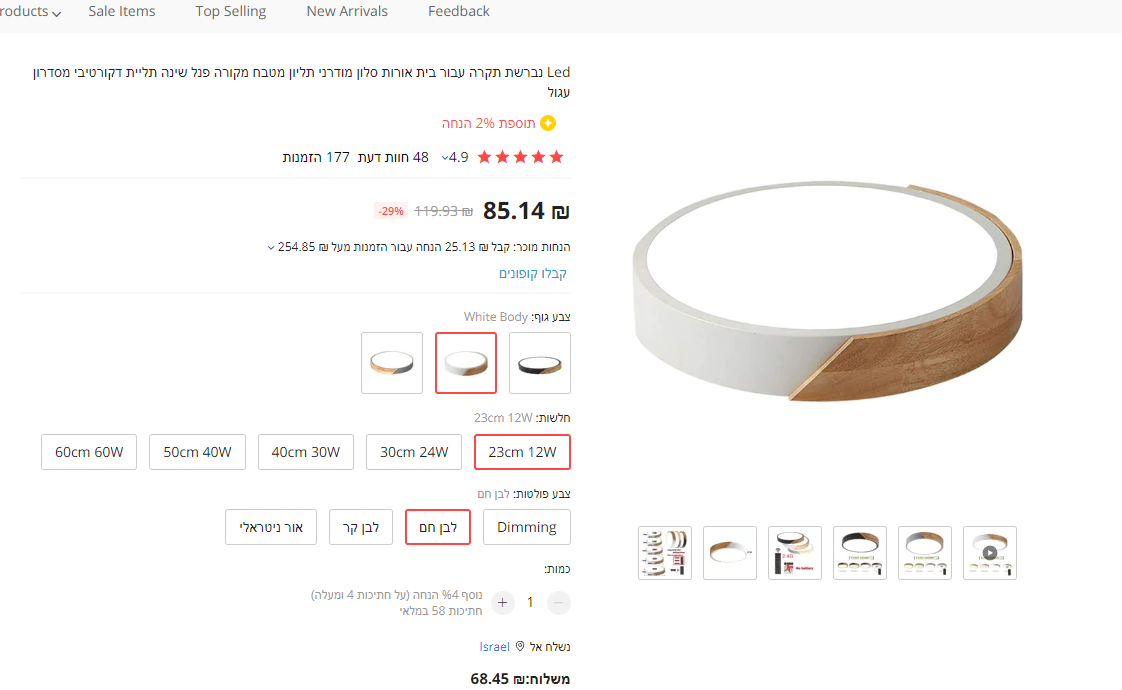Click the quantity minus button
1122x690 pixels.
tap(559, 602)
